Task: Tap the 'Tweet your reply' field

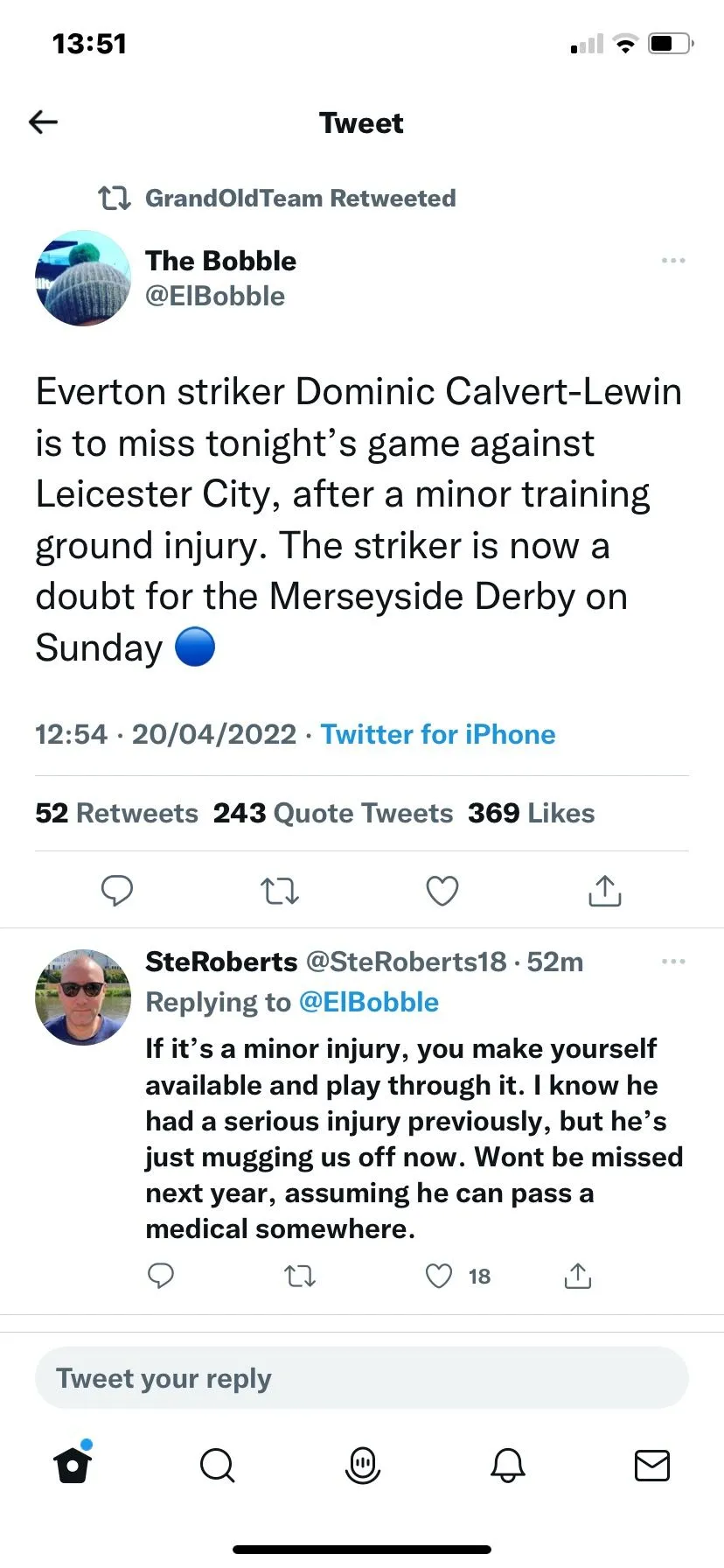Action: click(x=362, y=1378)
